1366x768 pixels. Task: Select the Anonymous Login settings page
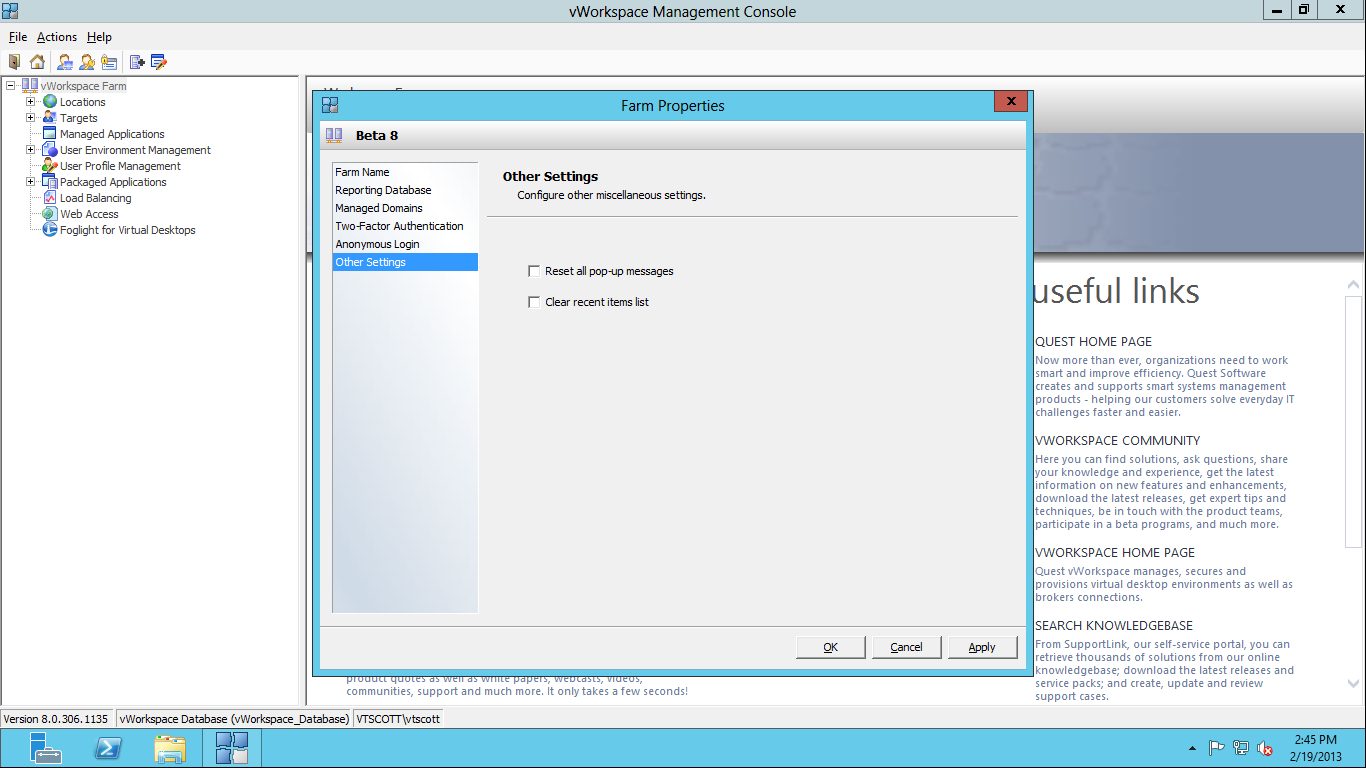click(405, 244)
